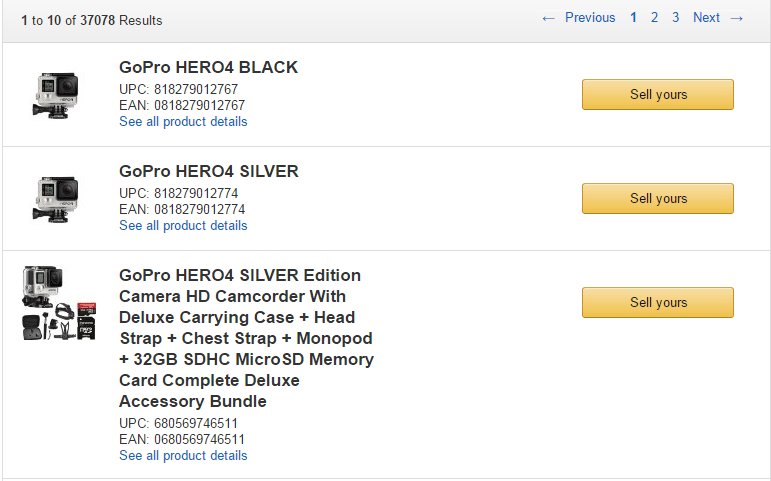
Task: Click the 37078 Results count text
Action: point(121,21)
